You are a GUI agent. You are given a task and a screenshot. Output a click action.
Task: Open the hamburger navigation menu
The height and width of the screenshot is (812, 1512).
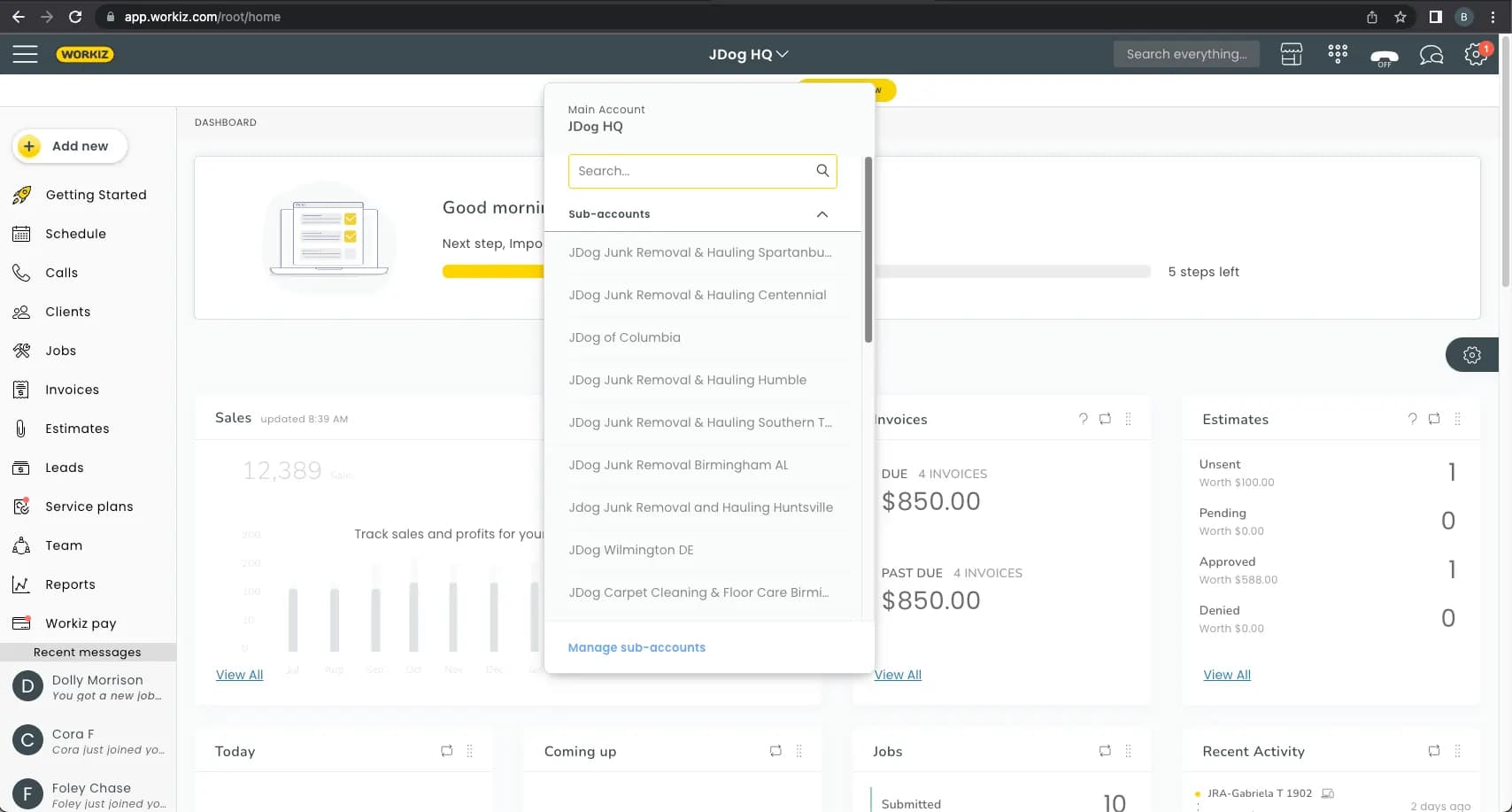point(25,54)
